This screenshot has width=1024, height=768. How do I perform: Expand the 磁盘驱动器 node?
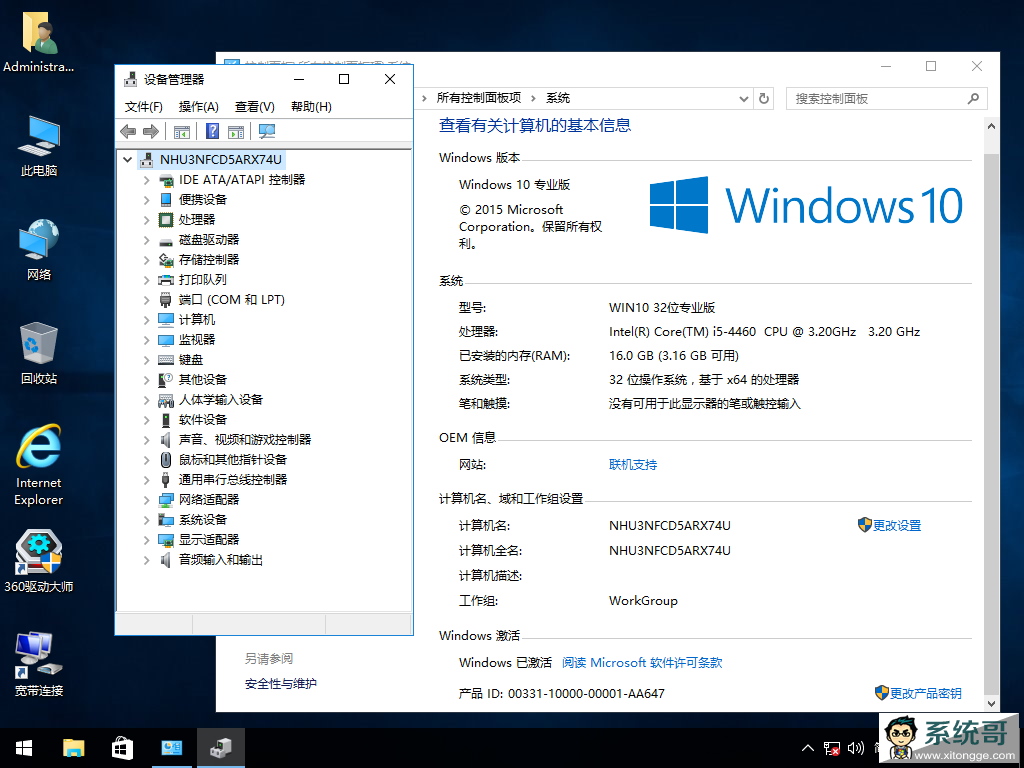146,240
